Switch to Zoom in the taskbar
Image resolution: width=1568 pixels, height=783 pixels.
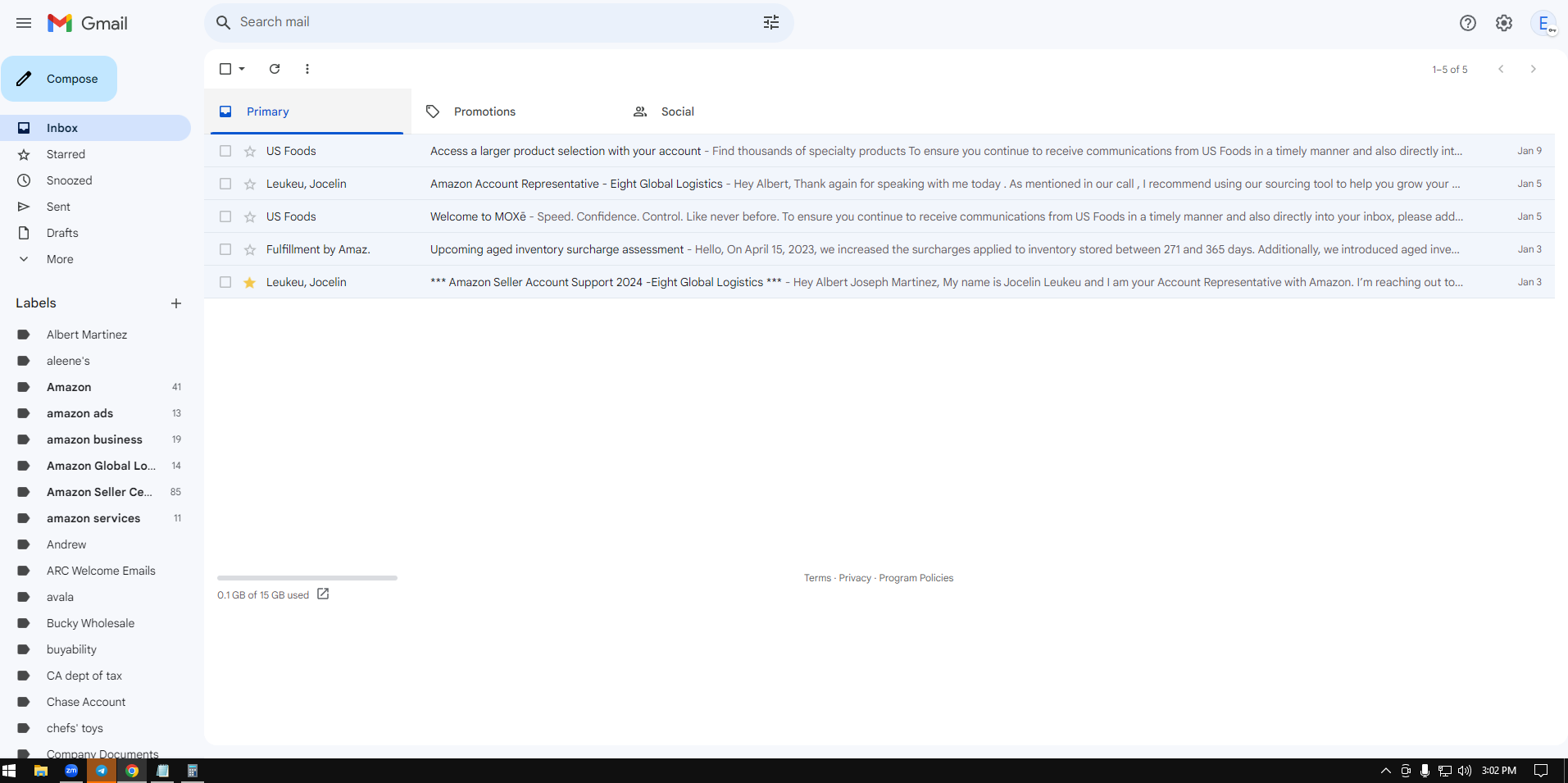tap(71, 771)
